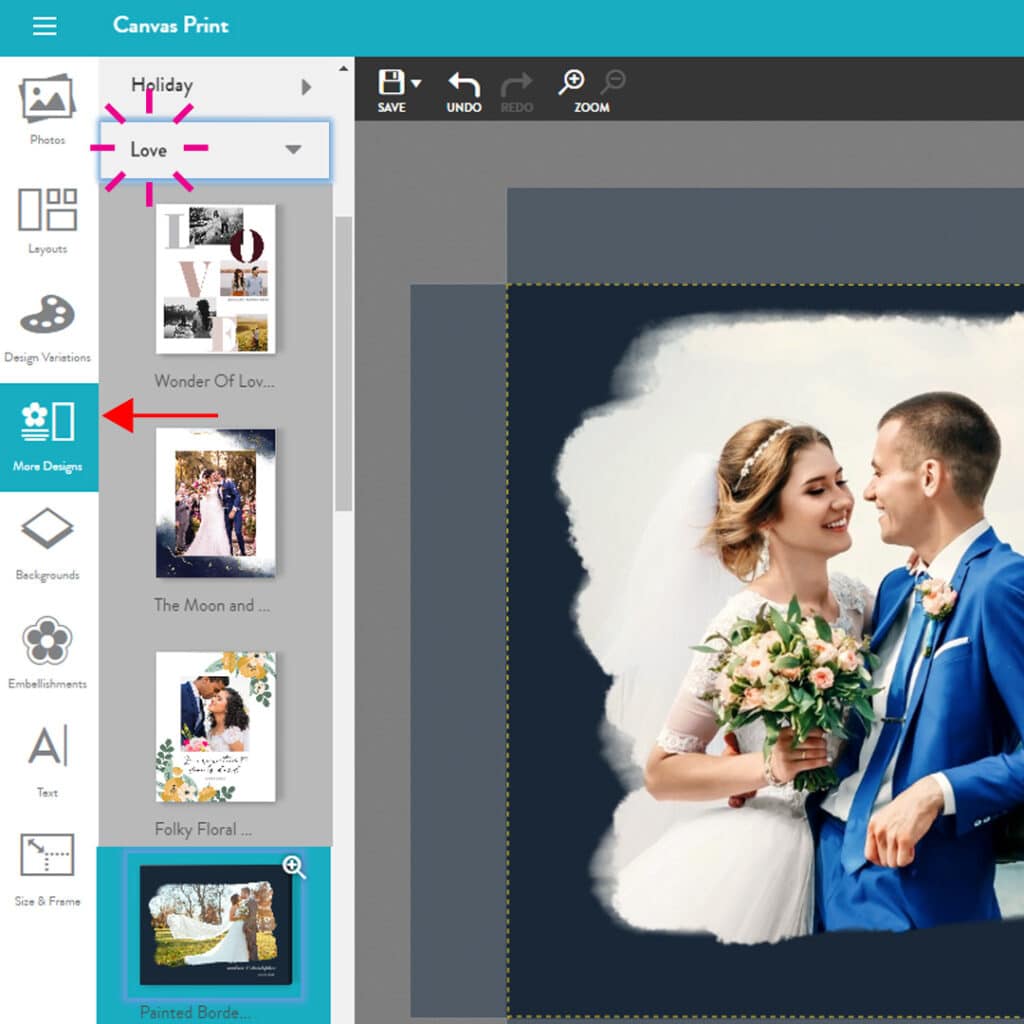Select the Wonder Of Love design thumbnail
The width and height of the screenshot is (1024, 1024).
click(215, 279)
